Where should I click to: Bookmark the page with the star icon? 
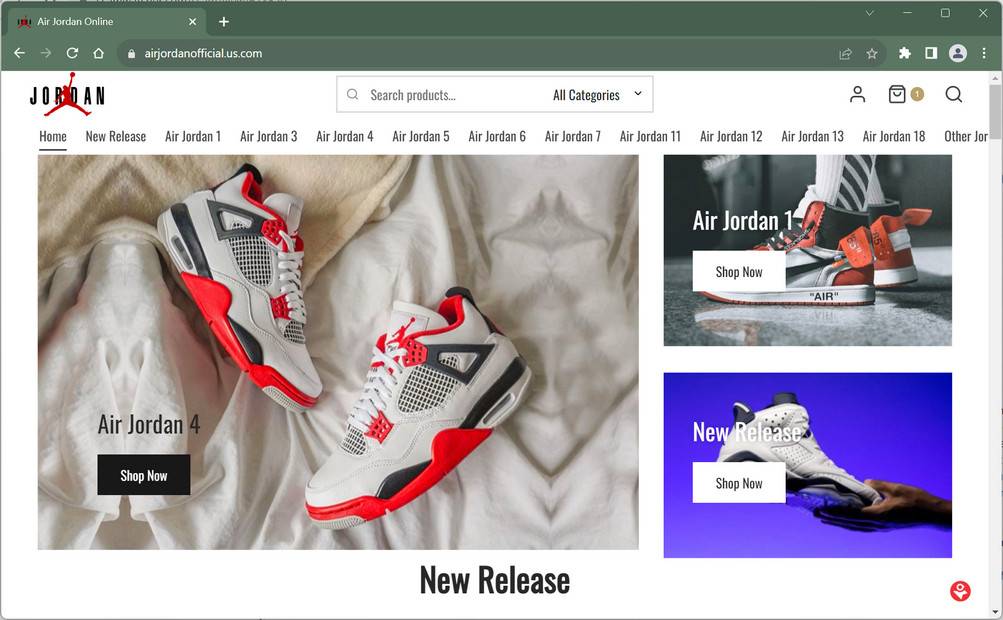(x=872, y=54)
